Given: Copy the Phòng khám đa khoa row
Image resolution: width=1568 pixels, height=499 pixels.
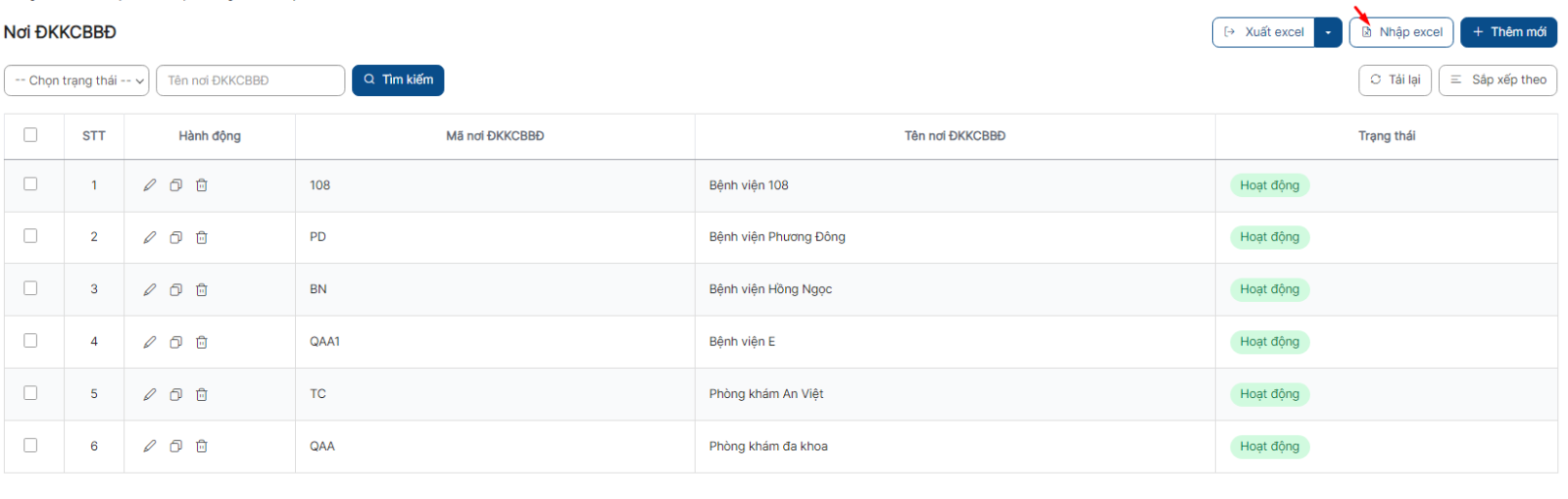Looking at the screenshot, I should (x=175, y=446).
